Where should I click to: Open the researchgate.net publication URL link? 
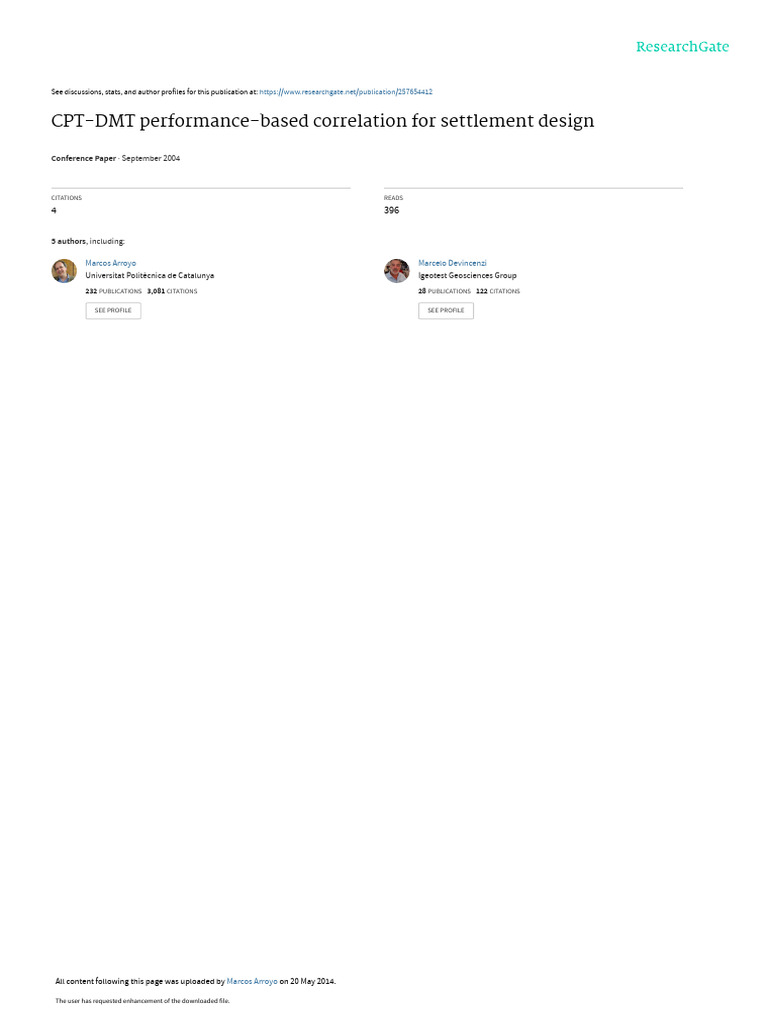tap(345, 92)
